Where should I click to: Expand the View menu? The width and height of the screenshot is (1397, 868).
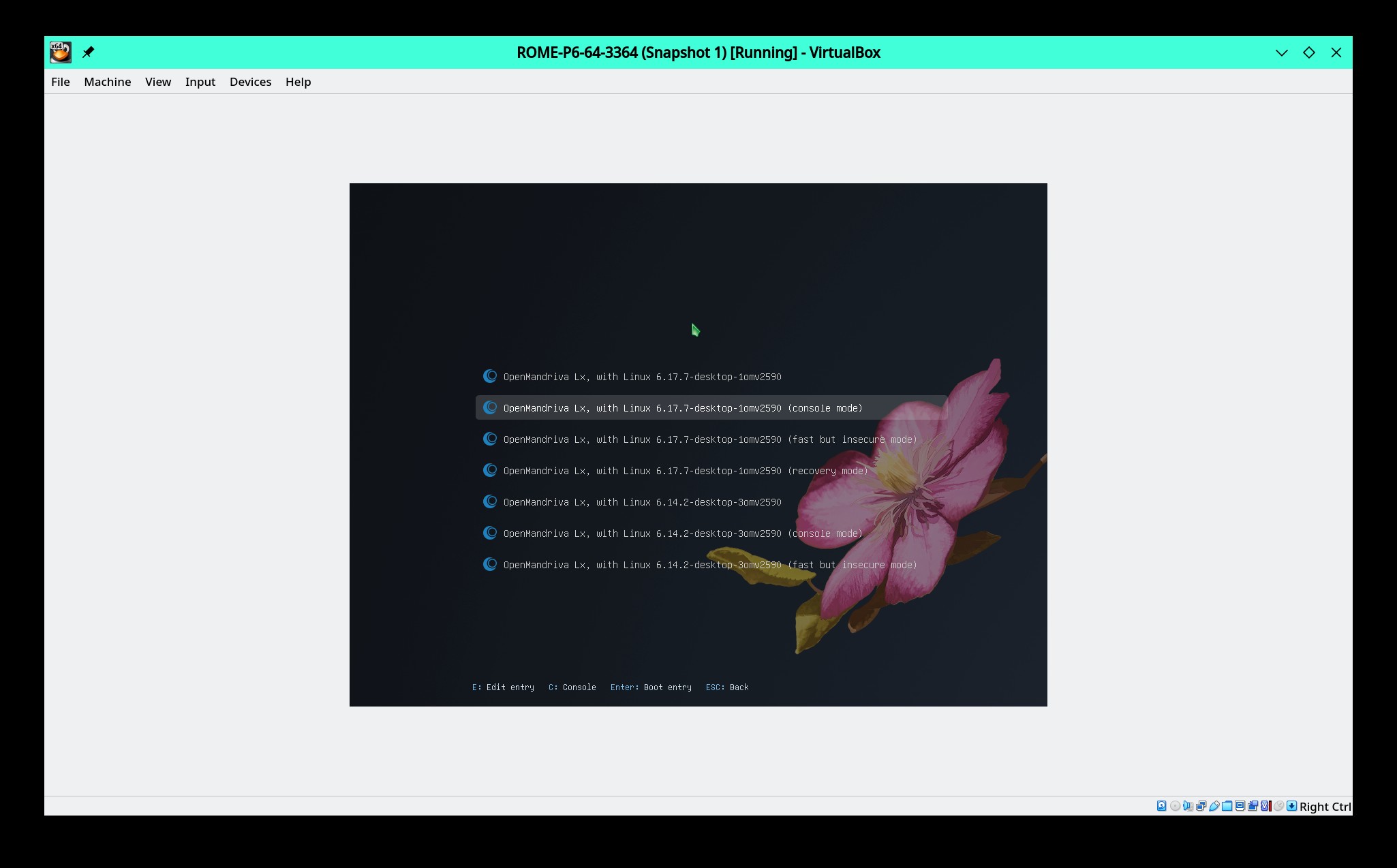point(157,82)
